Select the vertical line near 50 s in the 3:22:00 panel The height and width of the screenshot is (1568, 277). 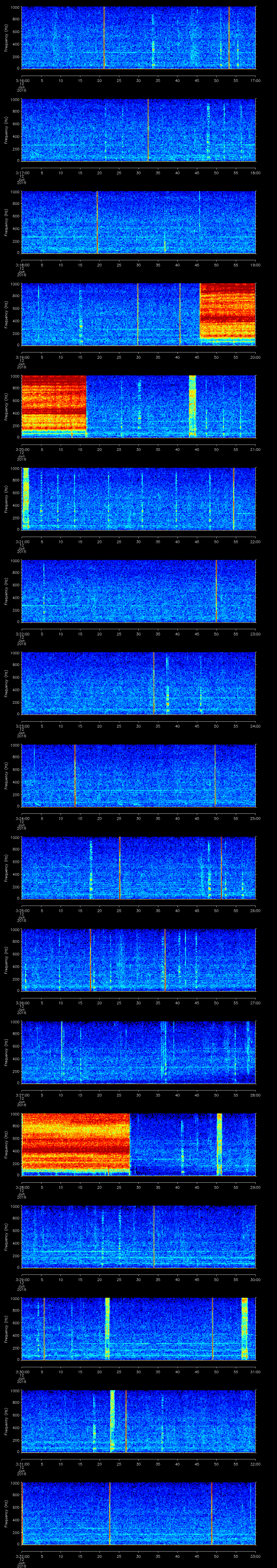[216, 591]
